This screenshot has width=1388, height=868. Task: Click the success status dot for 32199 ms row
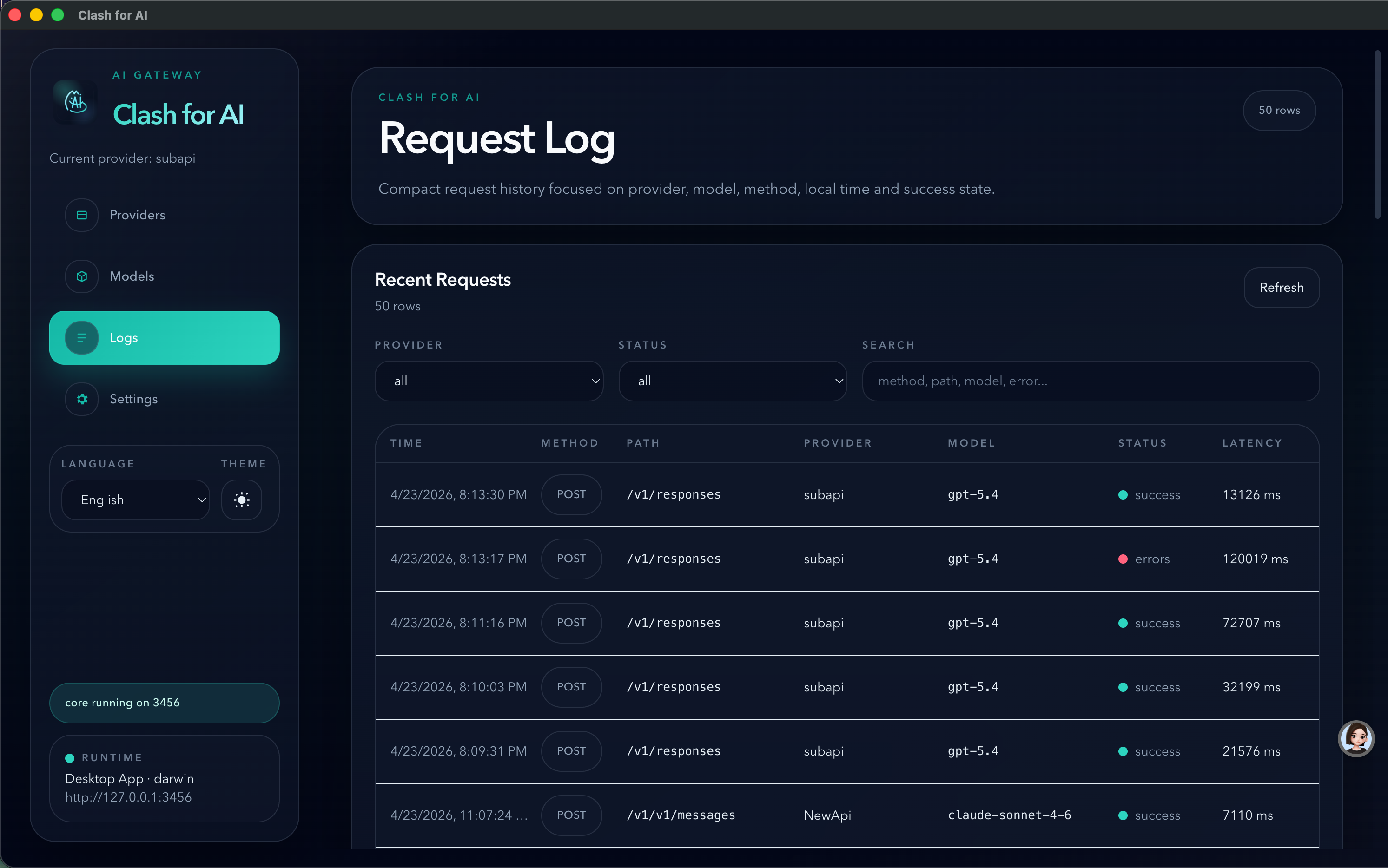click(x=1123, y=687)
